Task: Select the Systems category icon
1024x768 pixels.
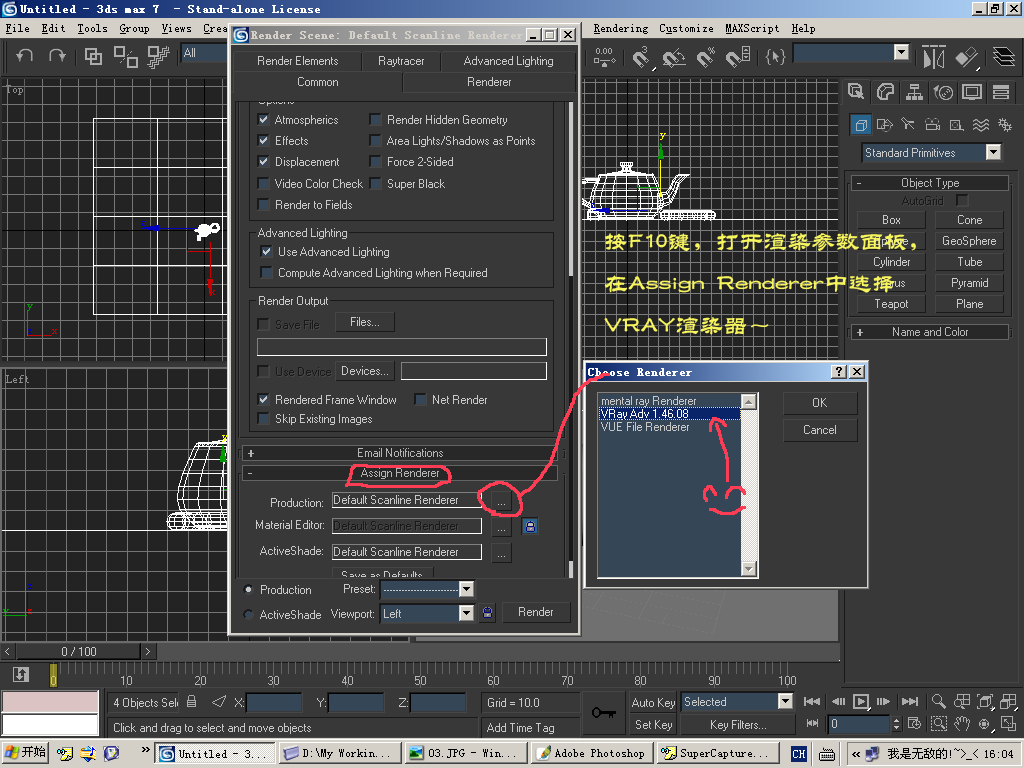Action: [1004, 124]
